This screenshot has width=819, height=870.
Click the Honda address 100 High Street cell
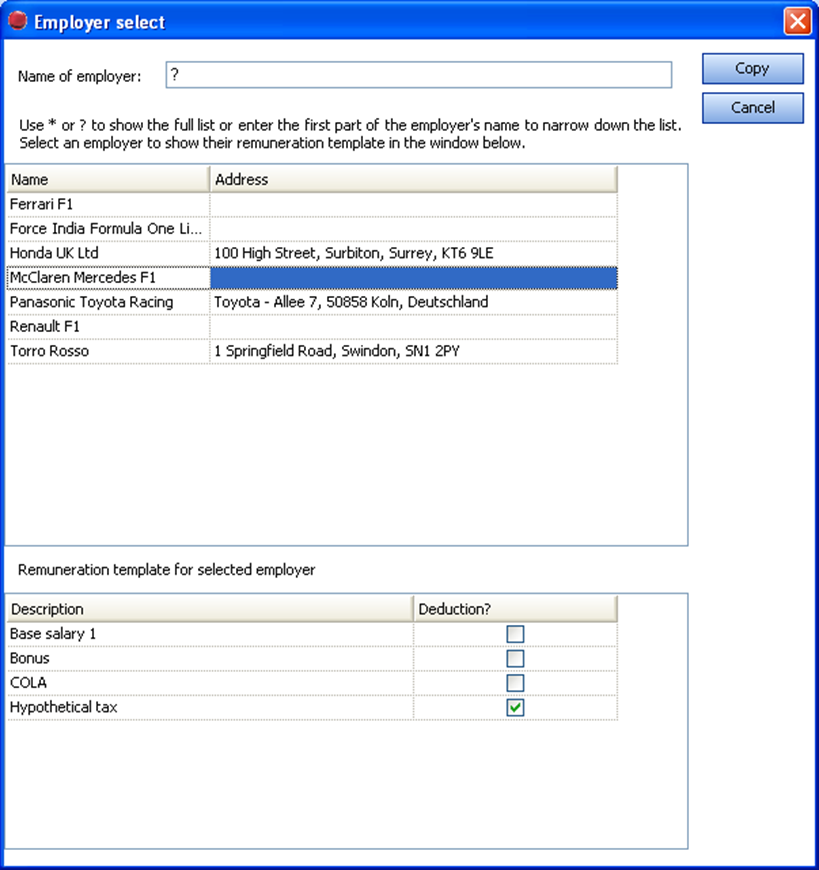tap(413, 253)
